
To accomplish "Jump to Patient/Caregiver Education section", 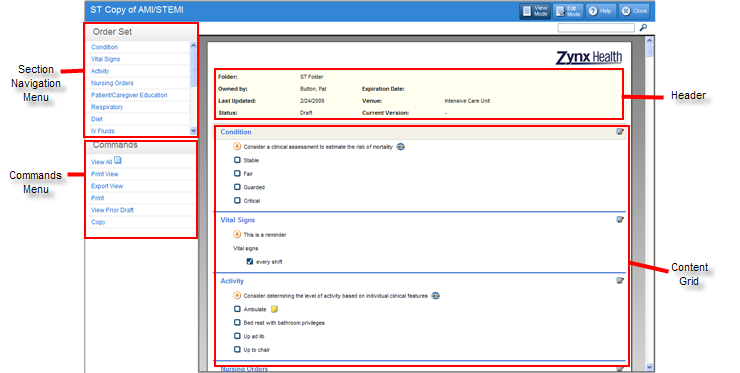I will [129, 95].
